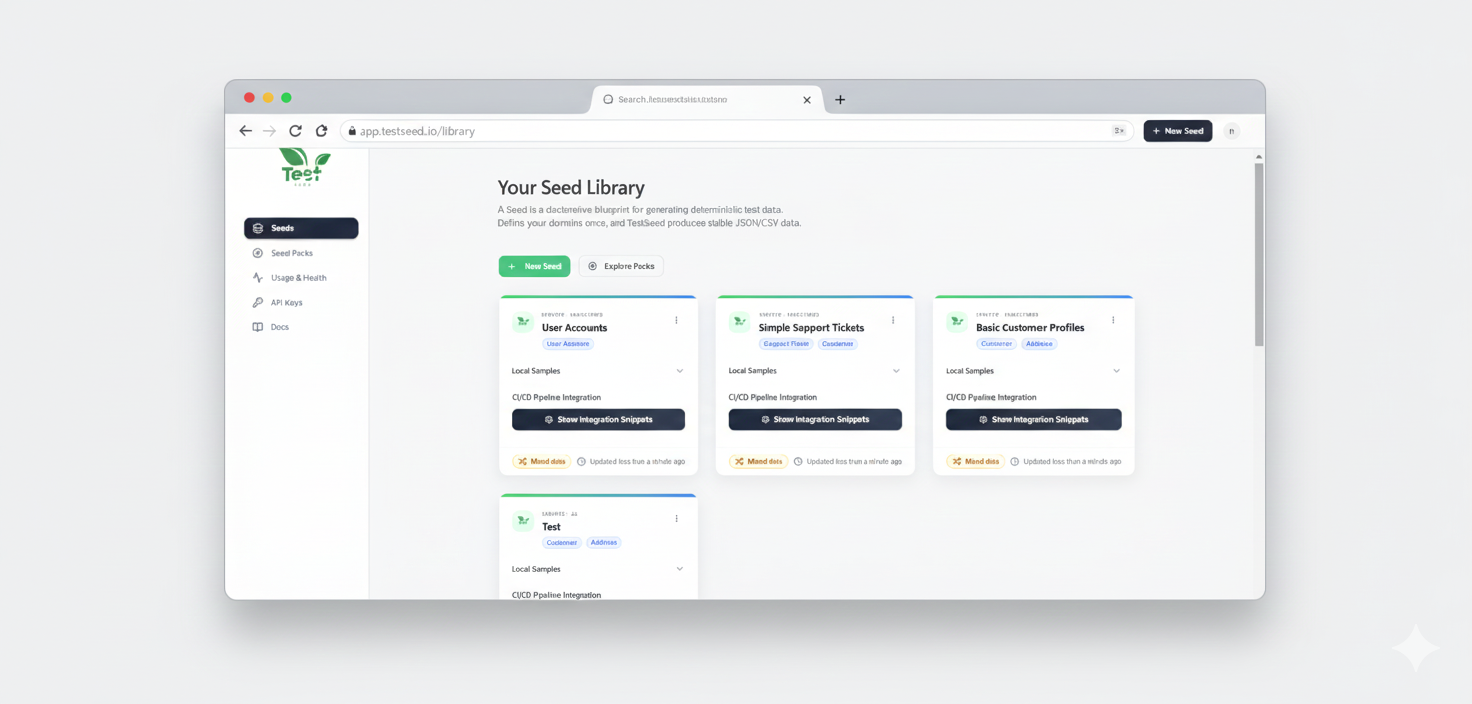The image size is (1472, 704).
Task: Open three-dot menu on Simple Support Tickets card
Action: [893, 321]
